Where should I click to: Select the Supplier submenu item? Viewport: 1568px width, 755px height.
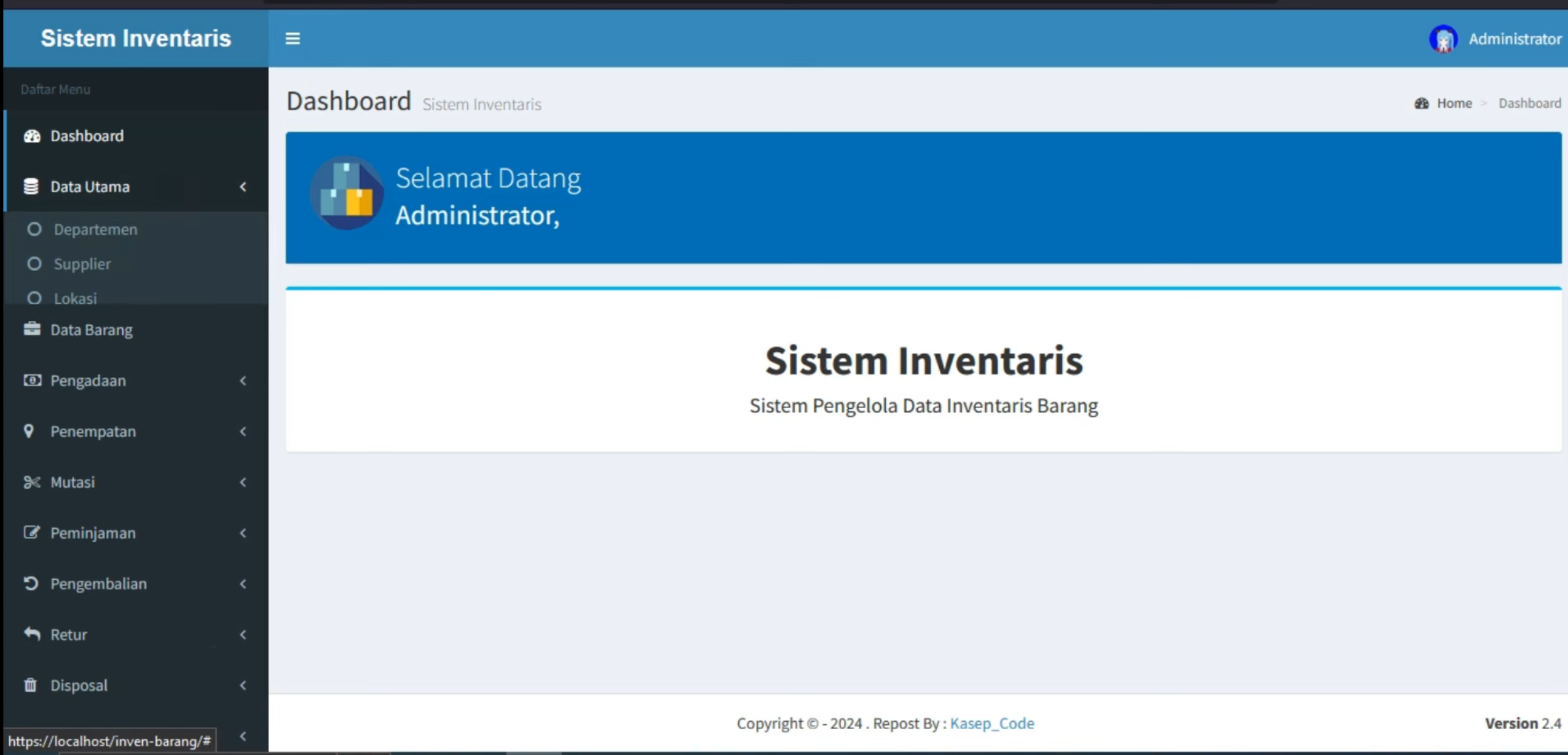[136, 264]
